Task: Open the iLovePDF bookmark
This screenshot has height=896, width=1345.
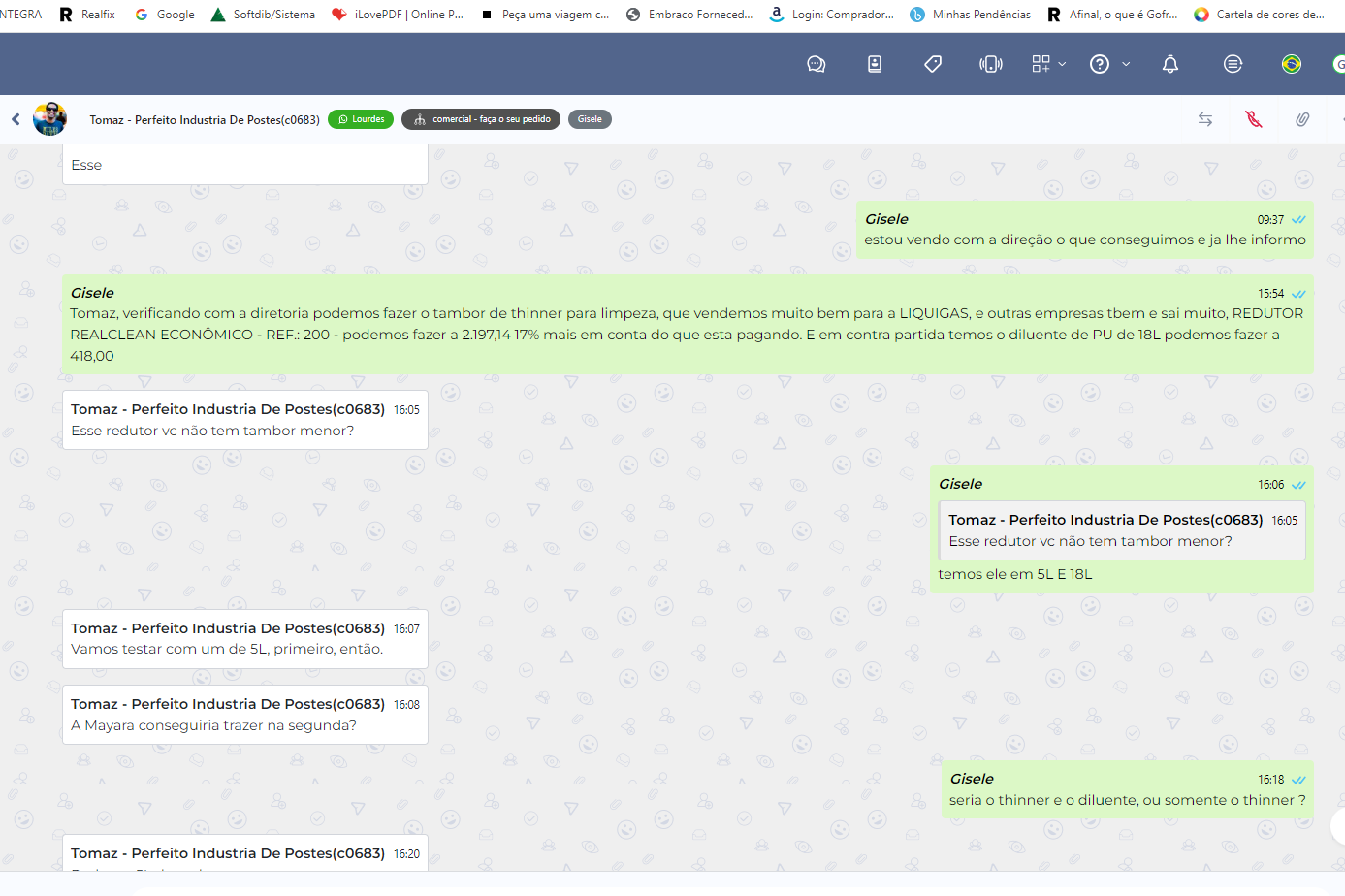Action: 398,15
